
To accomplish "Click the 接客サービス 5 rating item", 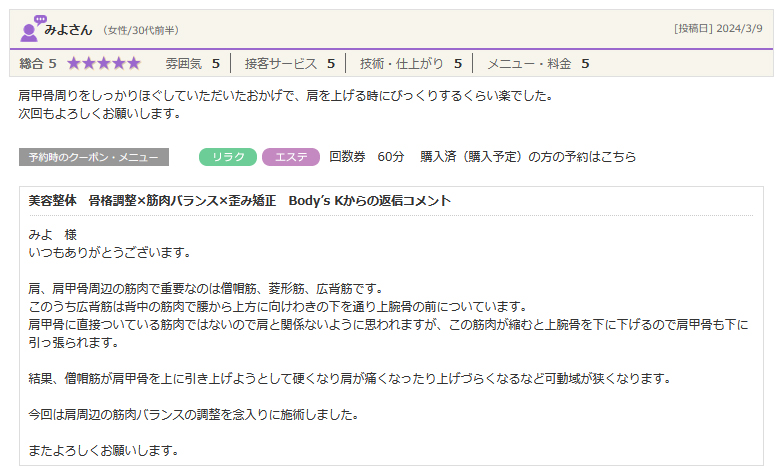I will [289, 63].
